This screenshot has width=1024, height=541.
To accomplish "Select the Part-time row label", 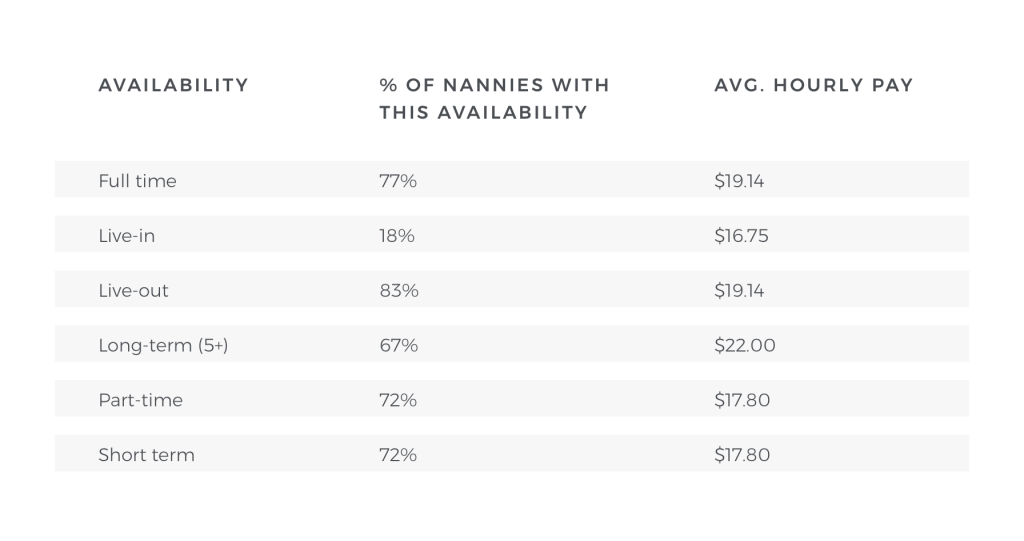I will tap(140, 400).
